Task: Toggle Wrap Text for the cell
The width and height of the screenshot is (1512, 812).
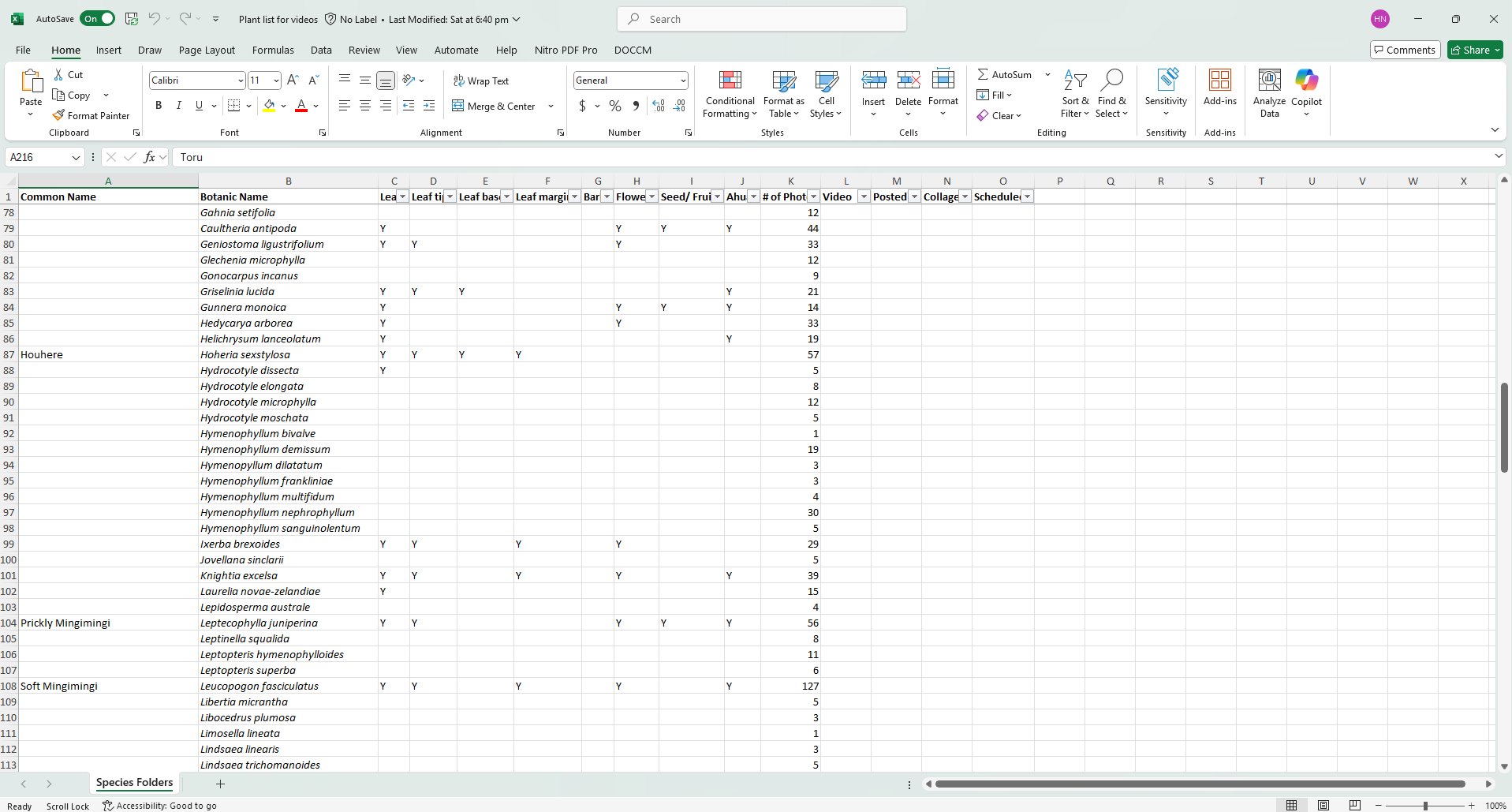Action: (481, 80)
